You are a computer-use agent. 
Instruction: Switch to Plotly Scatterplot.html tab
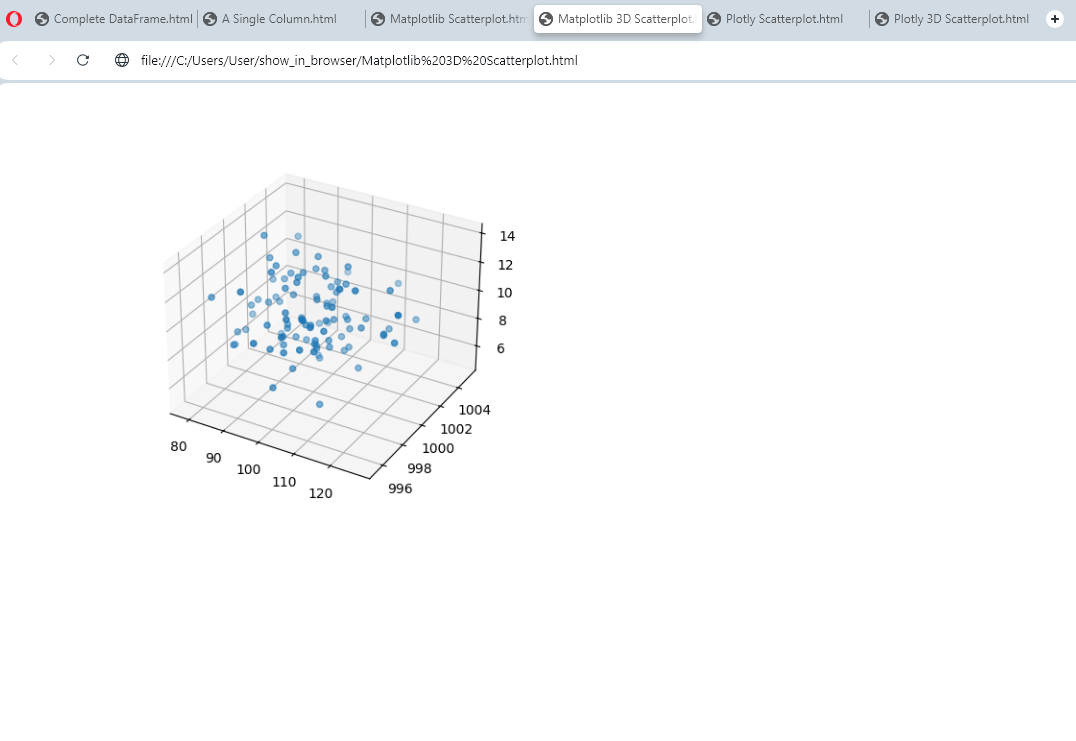coord(786,19)
